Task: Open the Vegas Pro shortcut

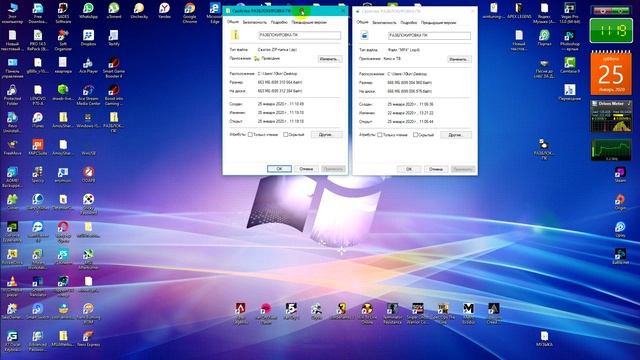Action: pos(570,12)
